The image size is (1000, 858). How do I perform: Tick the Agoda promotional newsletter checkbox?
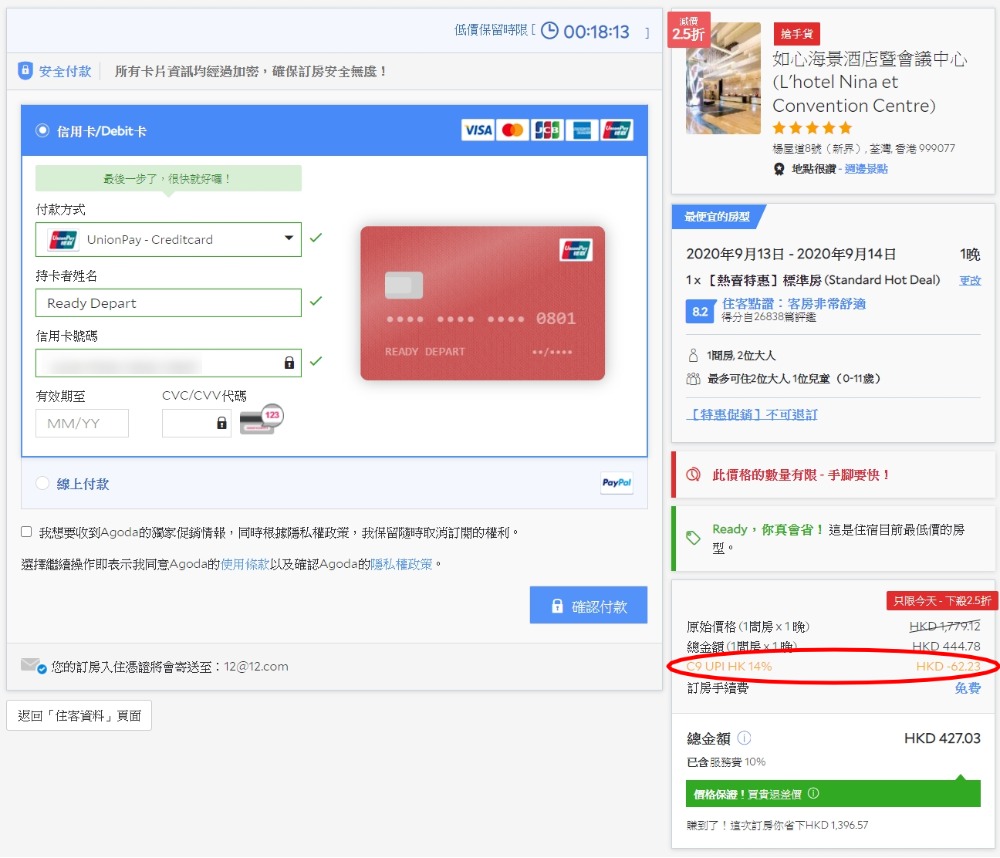coord(26,532)
